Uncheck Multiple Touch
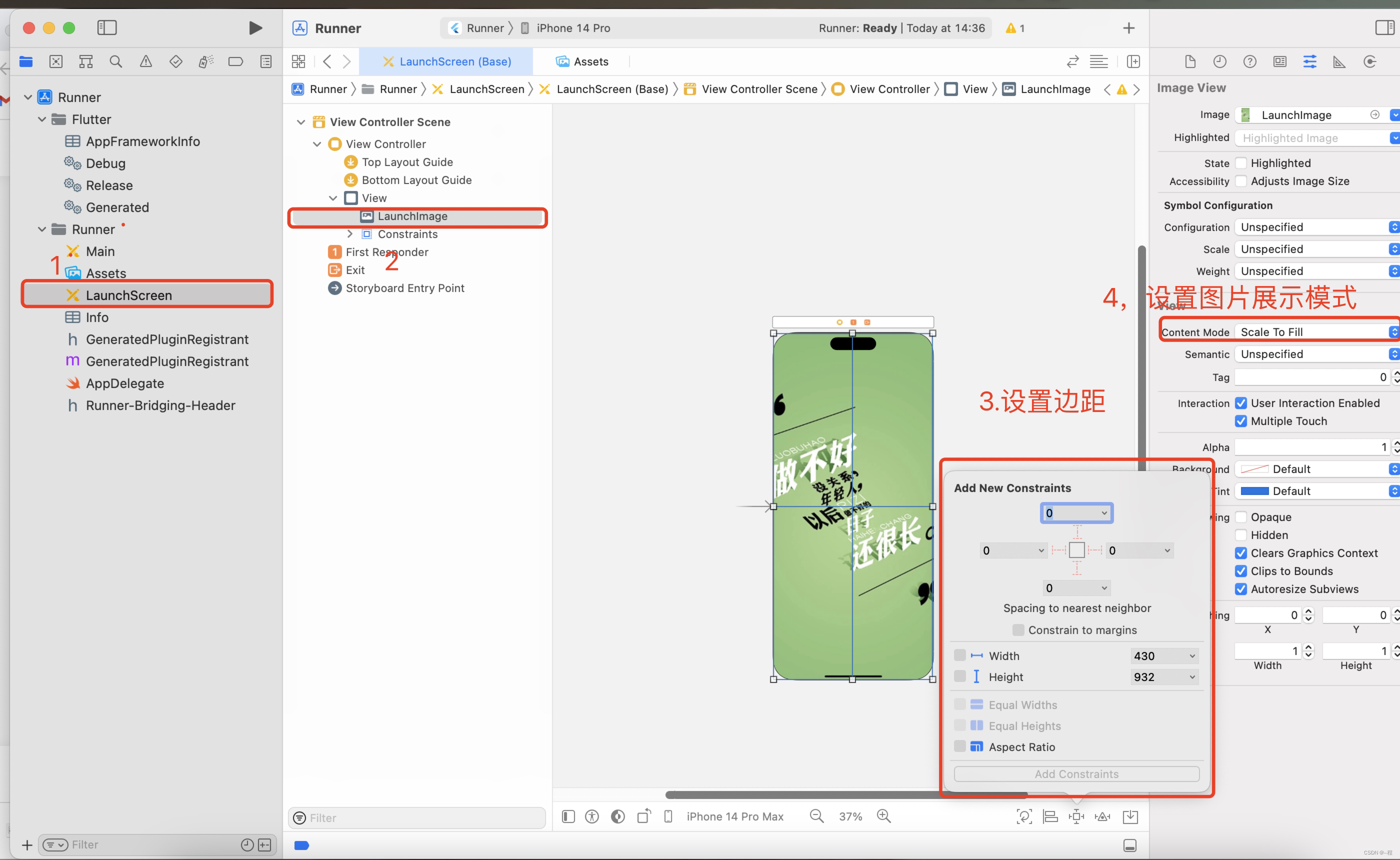Image resolution: width=1400 pixels, height=860 pixels. (x=1241, y=421)
